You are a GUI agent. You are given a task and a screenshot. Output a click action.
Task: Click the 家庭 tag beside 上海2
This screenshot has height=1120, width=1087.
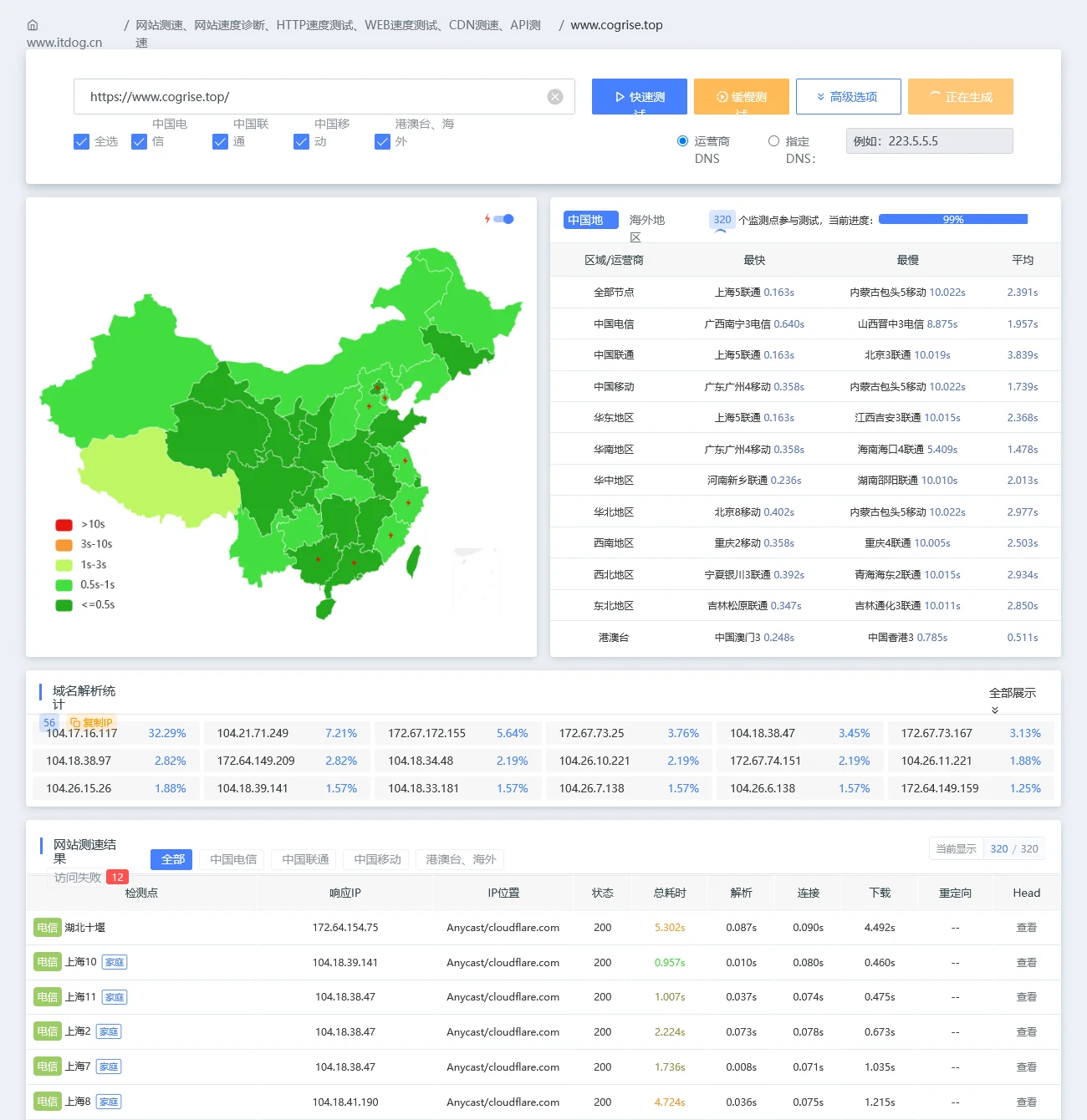(x=109, y=1031)
